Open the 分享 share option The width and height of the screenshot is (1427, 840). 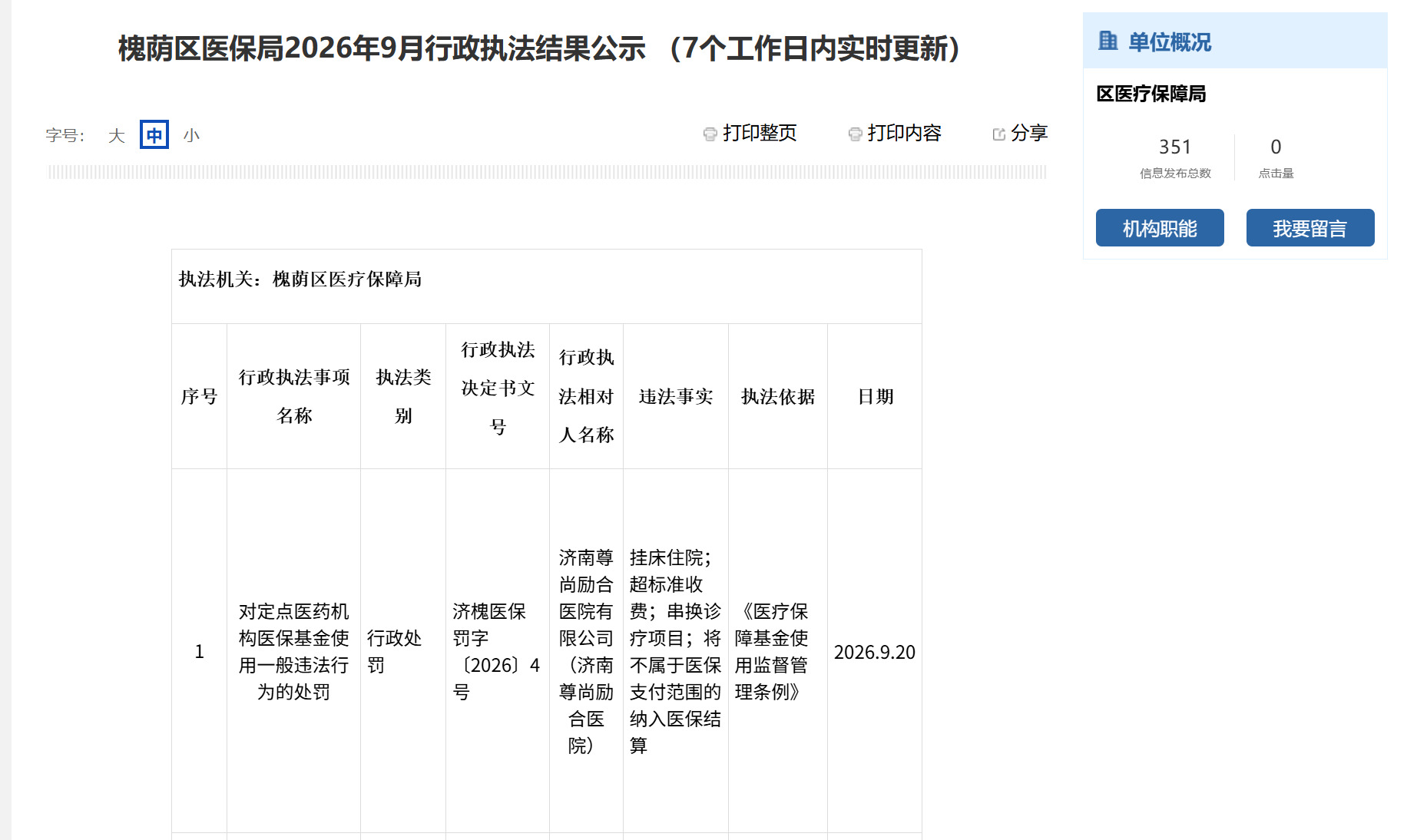pyautogui.click(x=1029, y=134)
